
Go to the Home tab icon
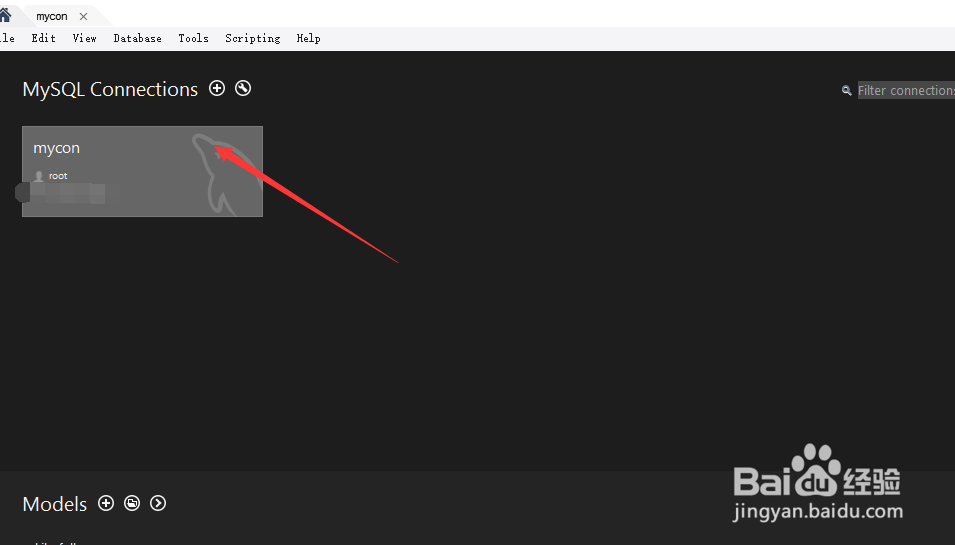pos(5,15)
